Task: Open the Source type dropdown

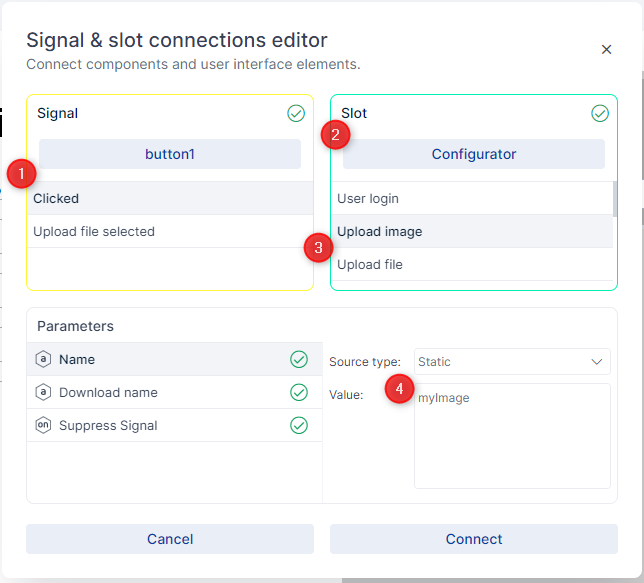Action: pos(512,361)
